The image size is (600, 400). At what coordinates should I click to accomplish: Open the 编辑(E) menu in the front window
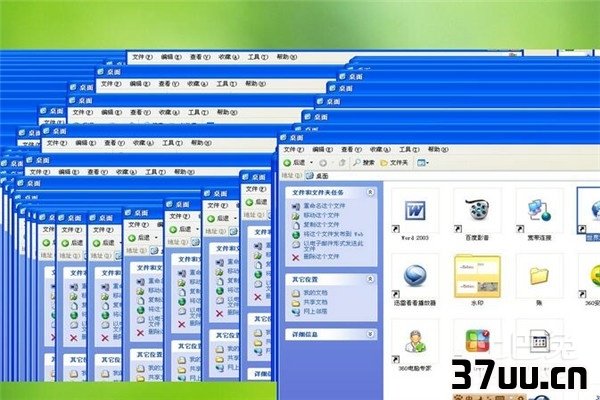[x=322, y=149]
